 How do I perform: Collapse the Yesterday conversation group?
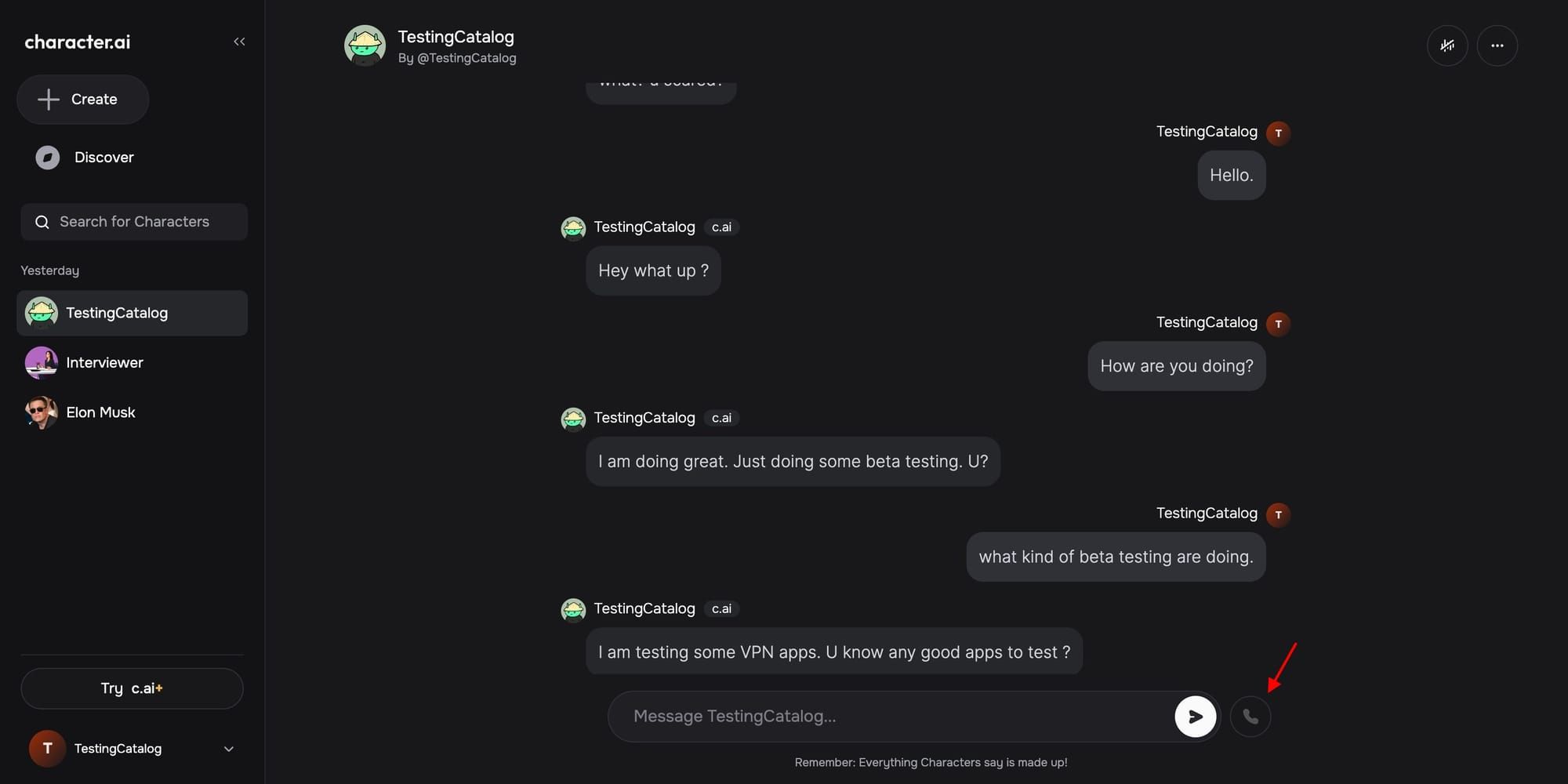(x=49, y=270)
